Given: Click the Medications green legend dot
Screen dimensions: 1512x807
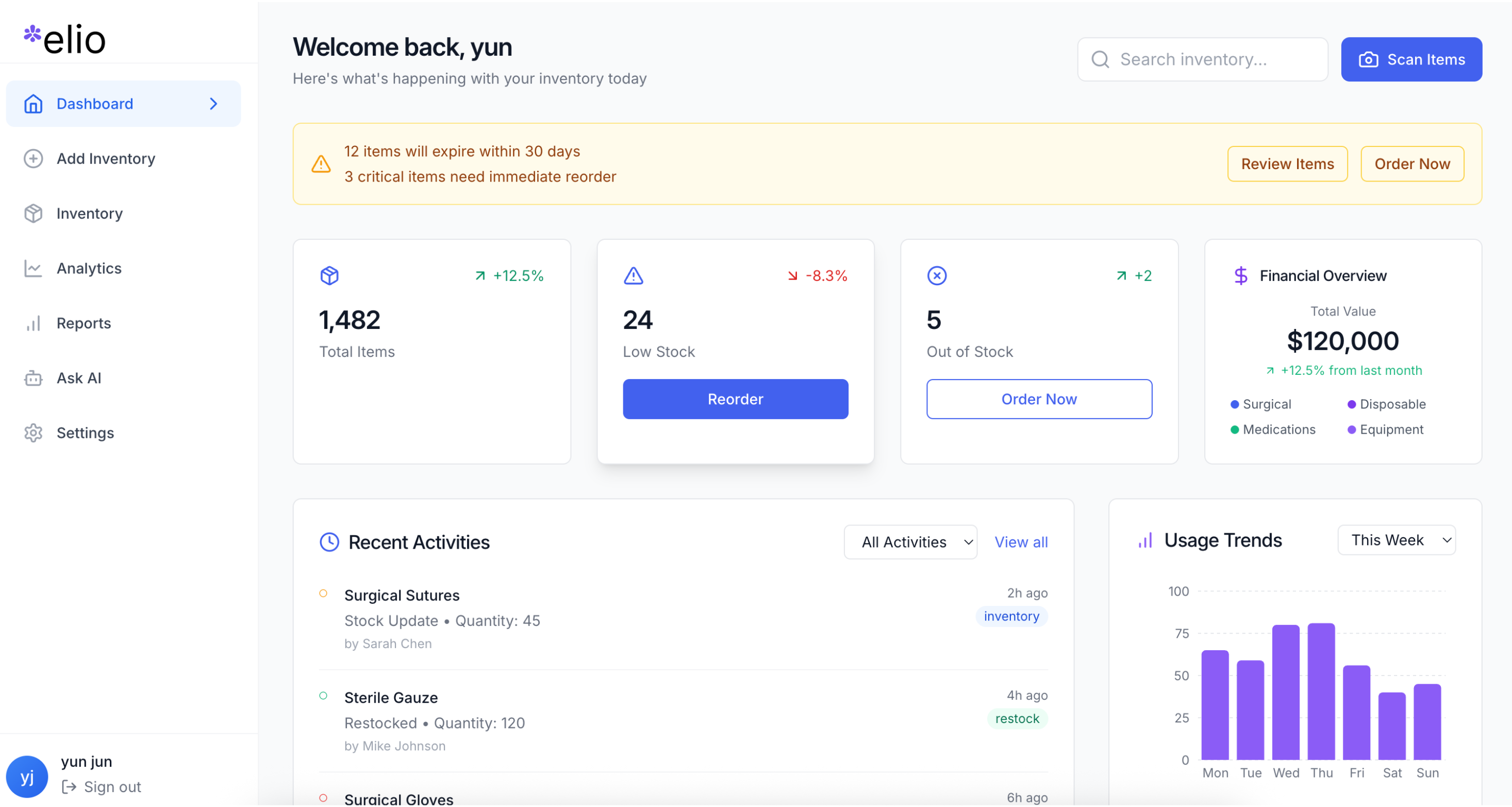Looking at the screenshot, I should 1235,430.
